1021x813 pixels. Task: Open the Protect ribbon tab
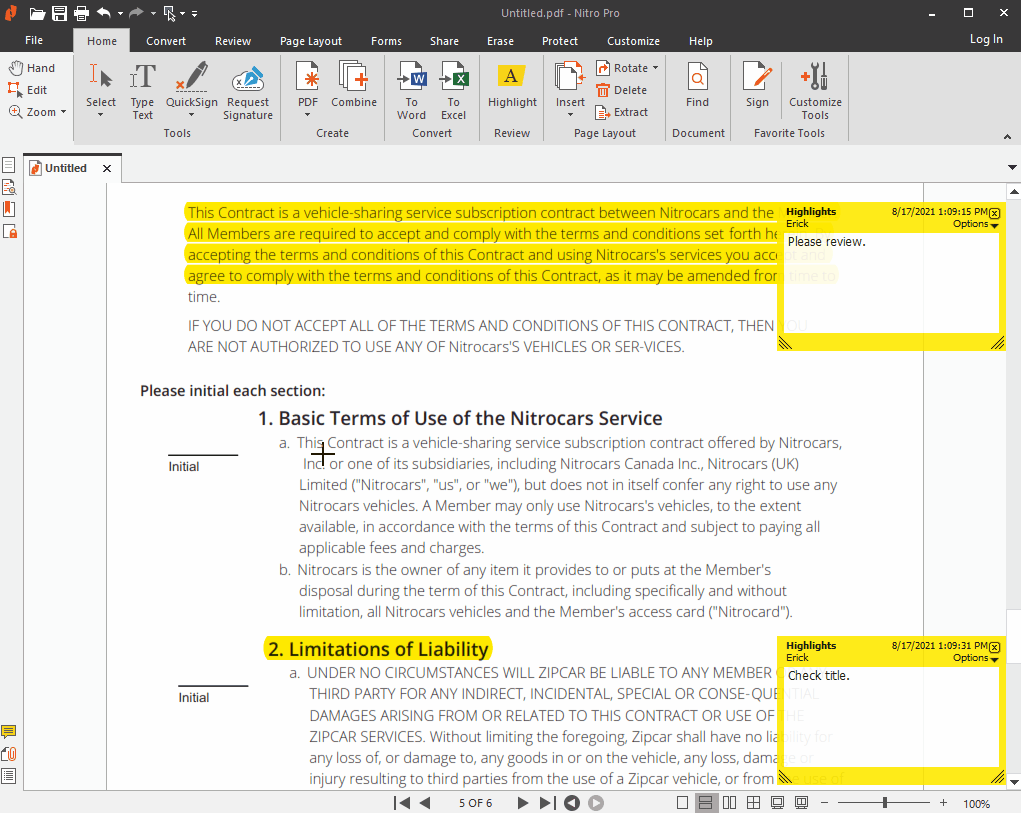(559, 41)
